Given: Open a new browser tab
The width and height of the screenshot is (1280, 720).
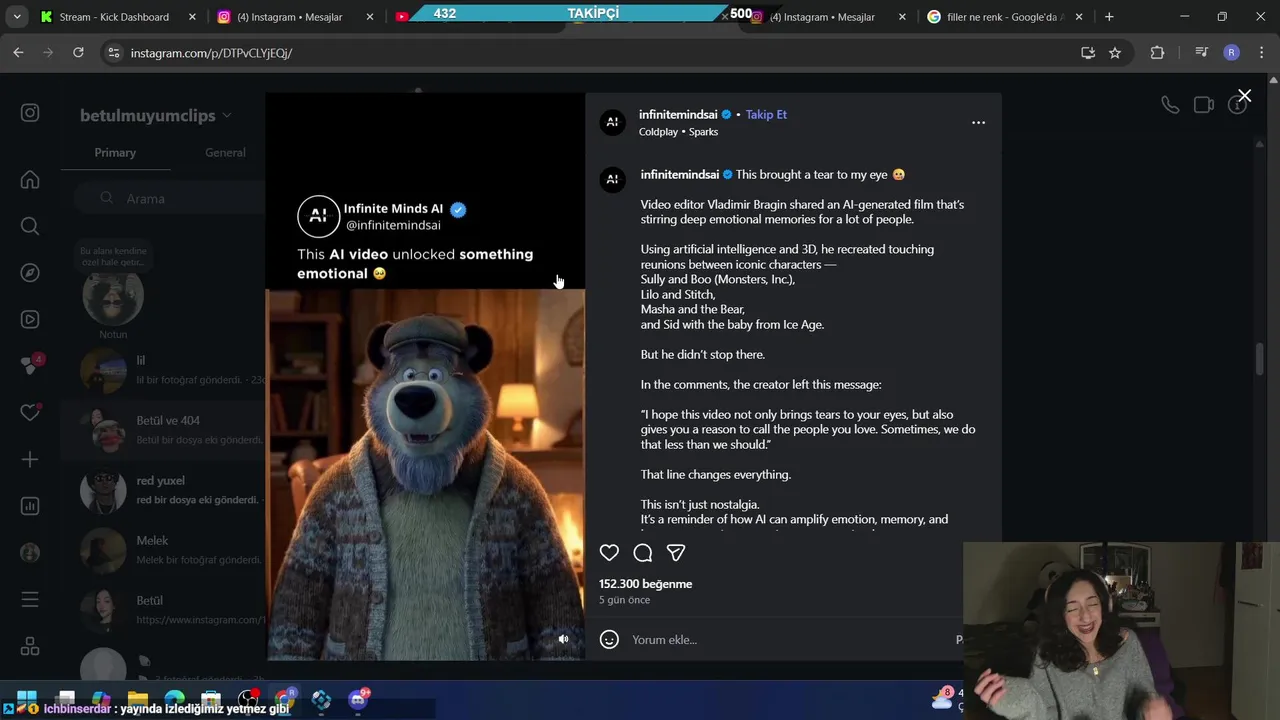Looking at the screenshot, I should (1109, 17).
